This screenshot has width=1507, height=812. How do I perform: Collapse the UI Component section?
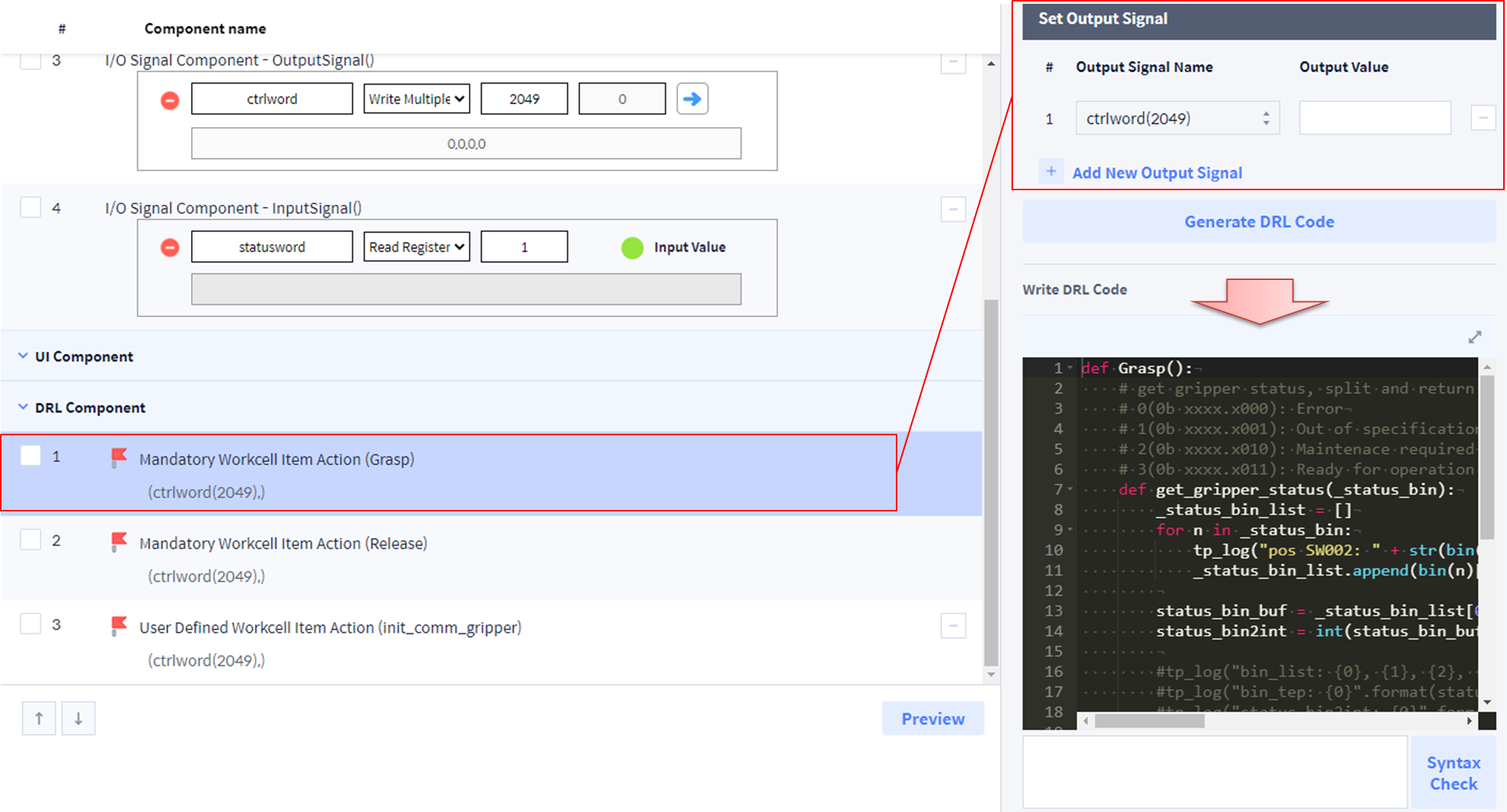(23, 356)
